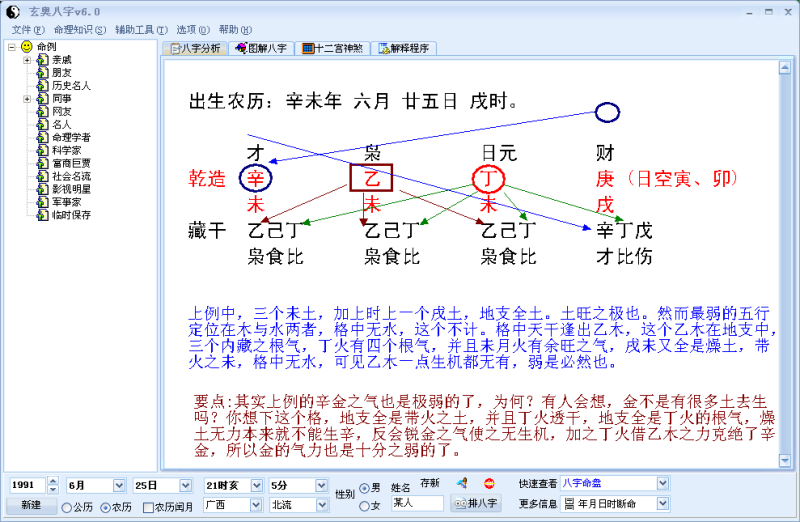The height and width of the screenshot is (522, 800).
Task: Click the red 乾造 label
Action: [207, 179]
